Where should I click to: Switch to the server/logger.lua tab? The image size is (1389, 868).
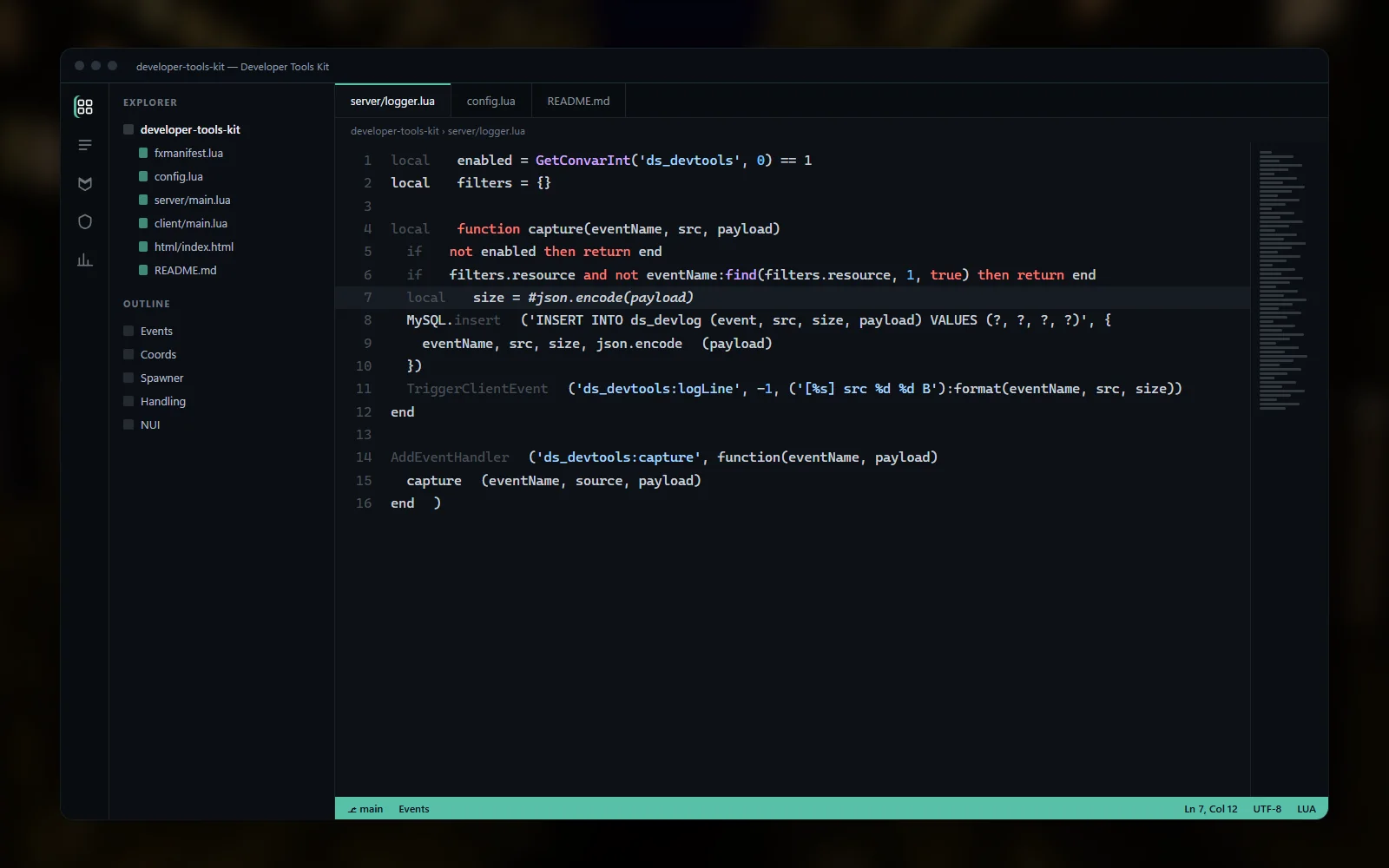tap(392, 101)
